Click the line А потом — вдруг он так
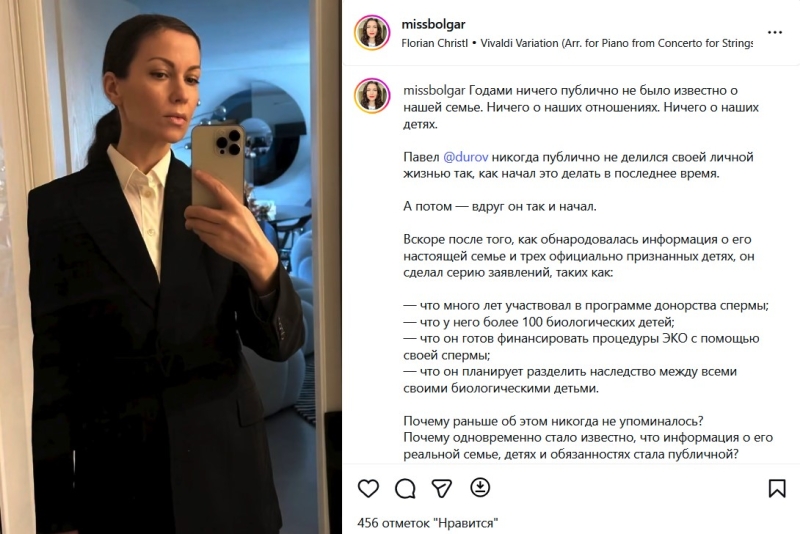 499,207
